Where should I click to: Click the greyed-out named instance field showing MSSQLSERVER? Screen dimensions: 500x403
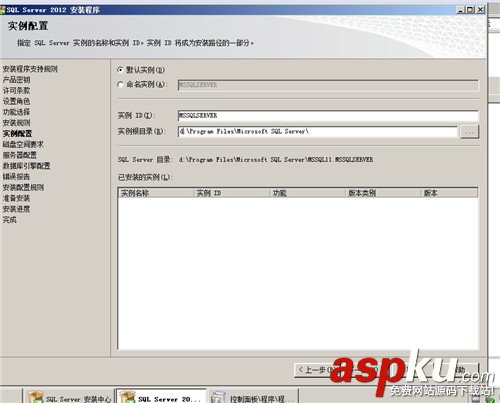coord(328,85)
